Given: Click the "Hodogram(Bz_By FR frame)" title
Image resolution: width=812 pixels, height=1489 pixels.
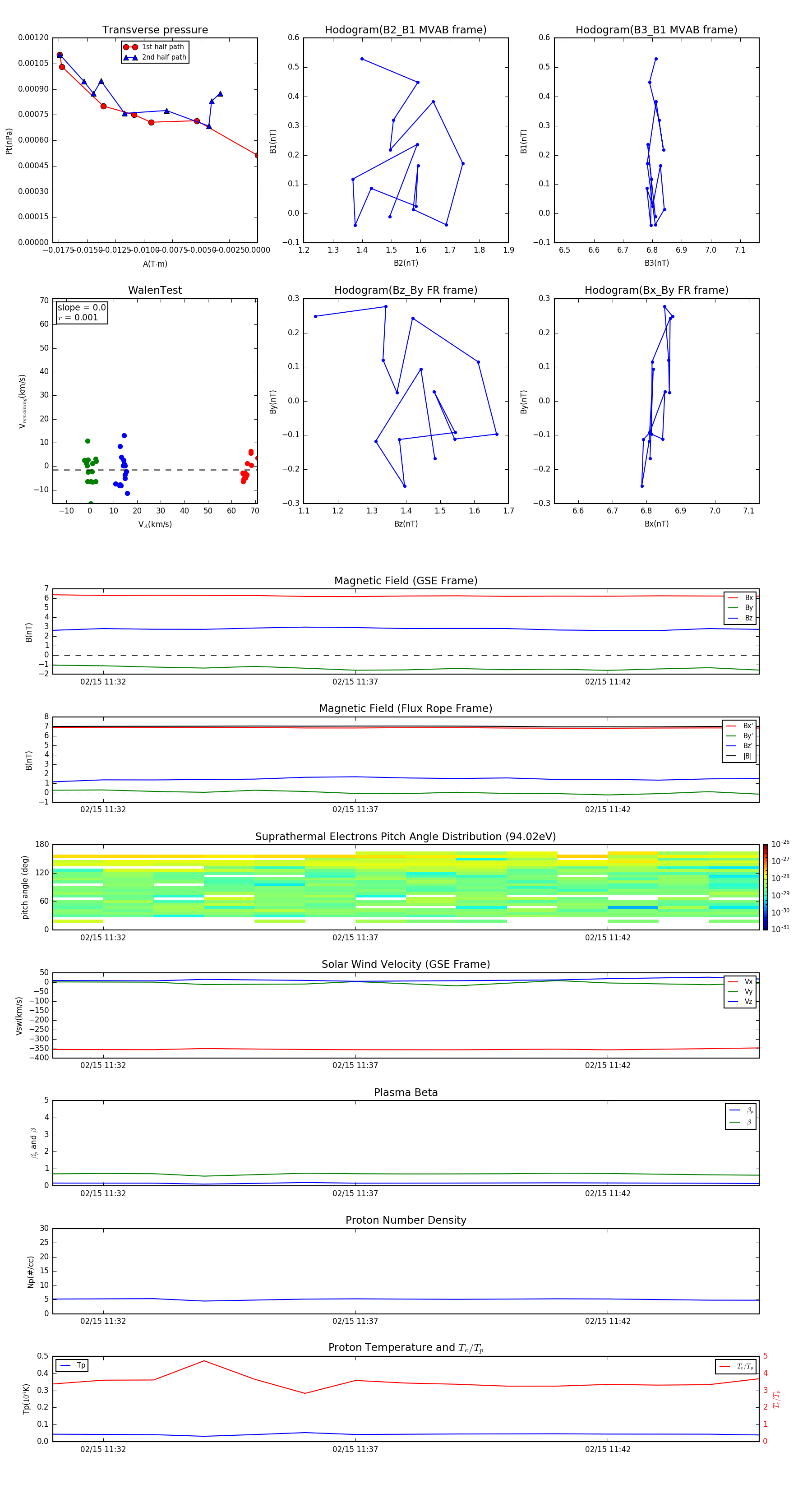Looking at the screenshot, I should [406, 290].
